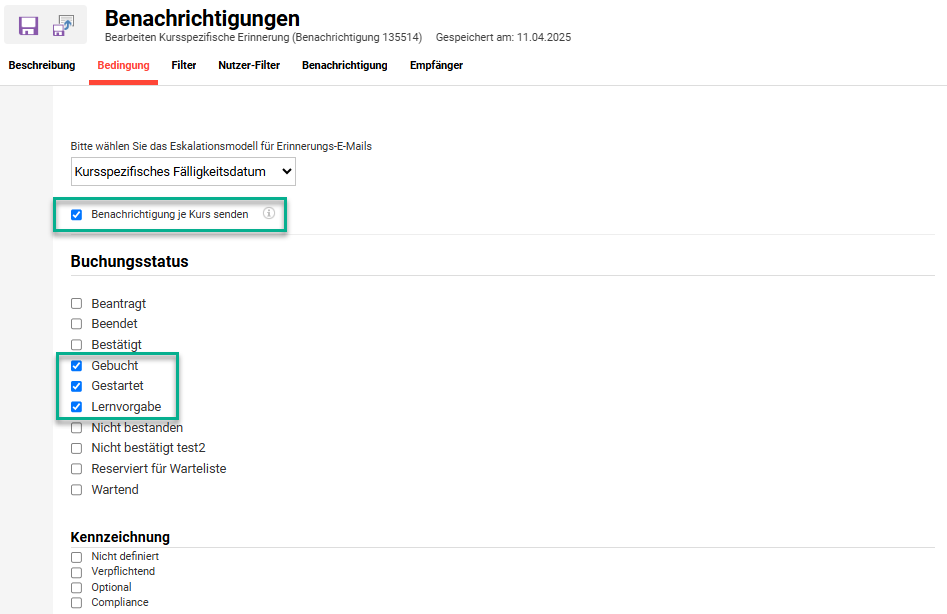
Task: Open the Nutzer-Filter tab
Action: 249,64
